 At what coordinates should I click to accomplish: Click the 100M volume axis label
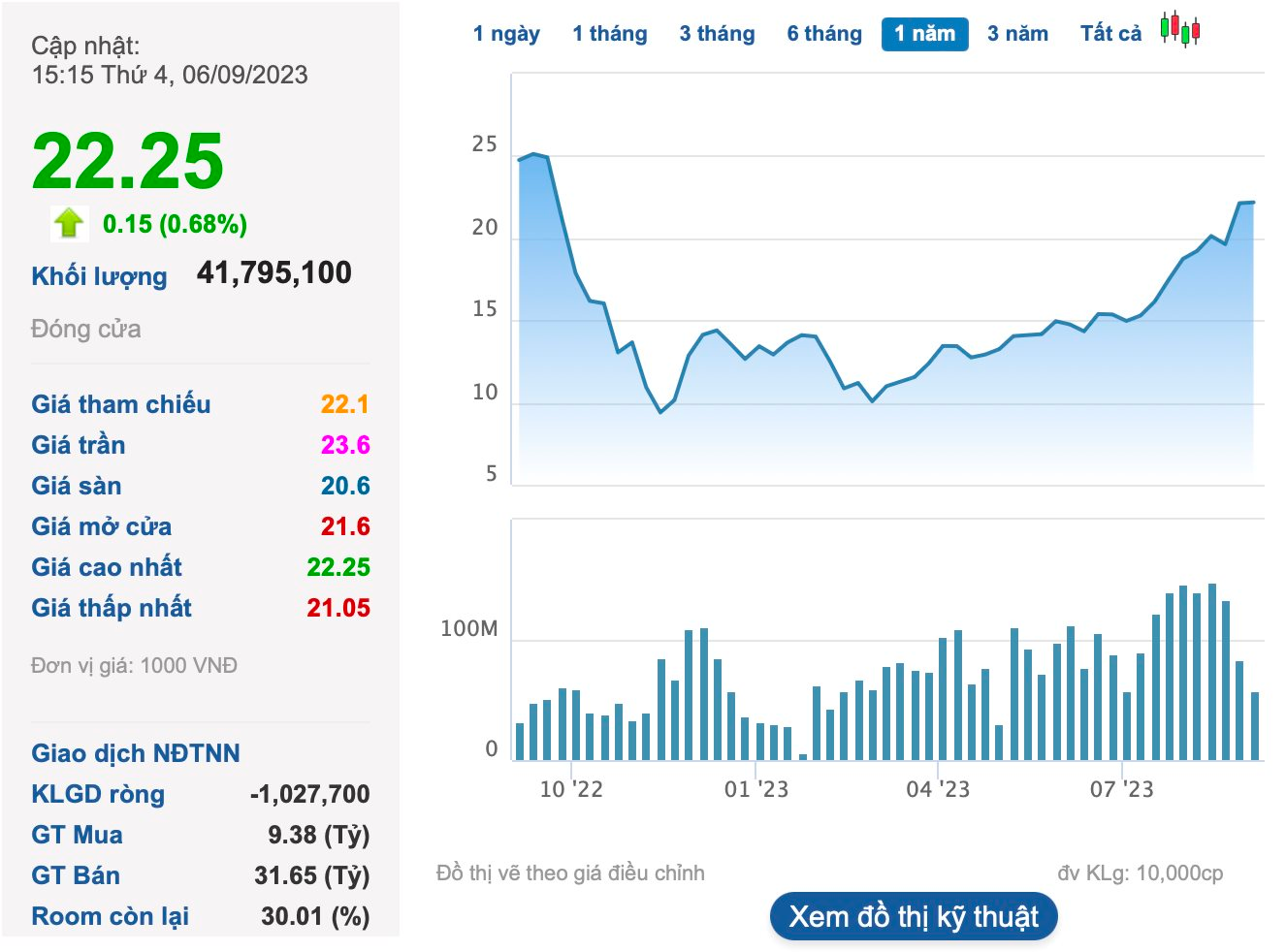(469, 629)
